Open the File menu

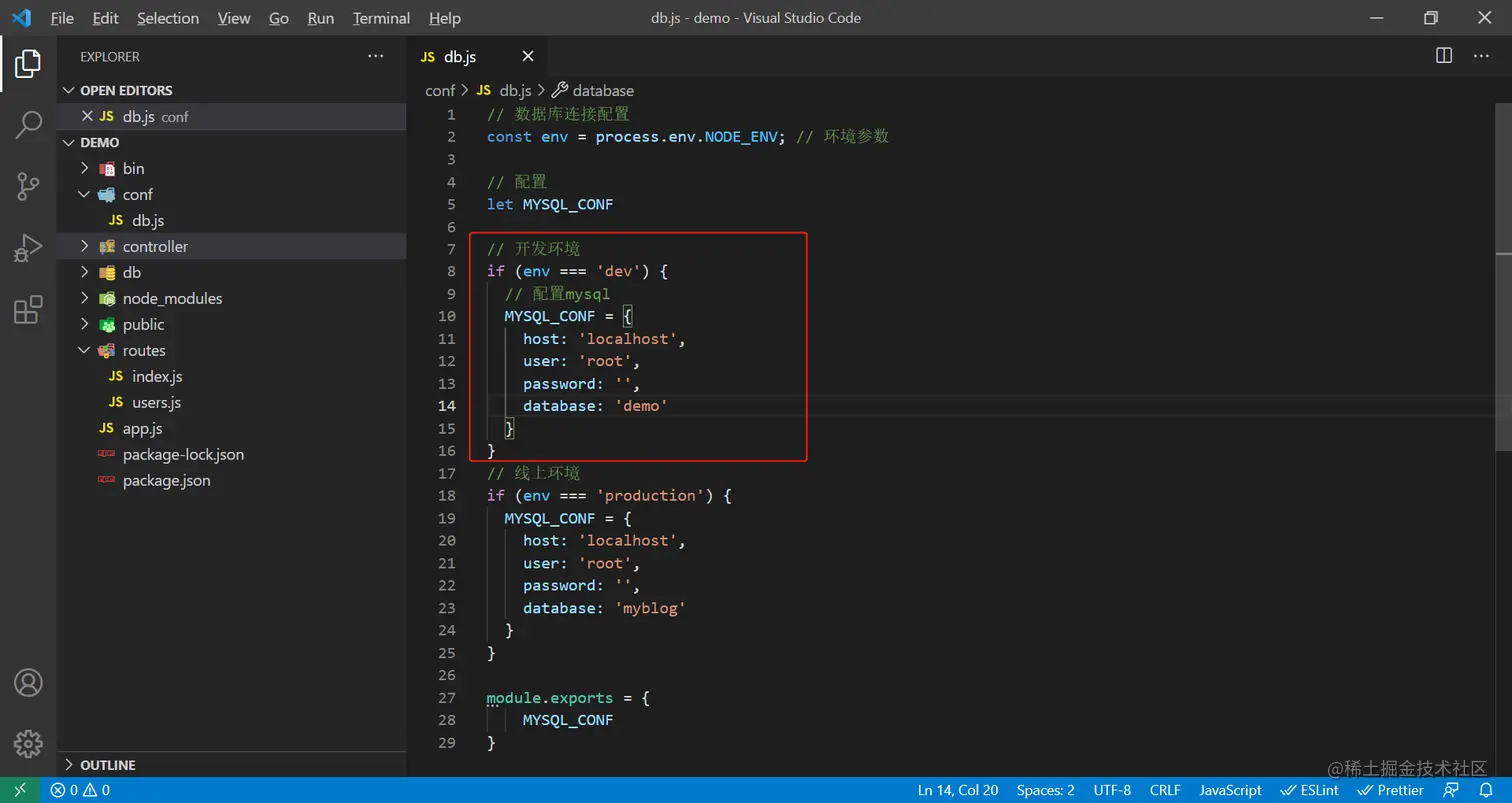62,18
